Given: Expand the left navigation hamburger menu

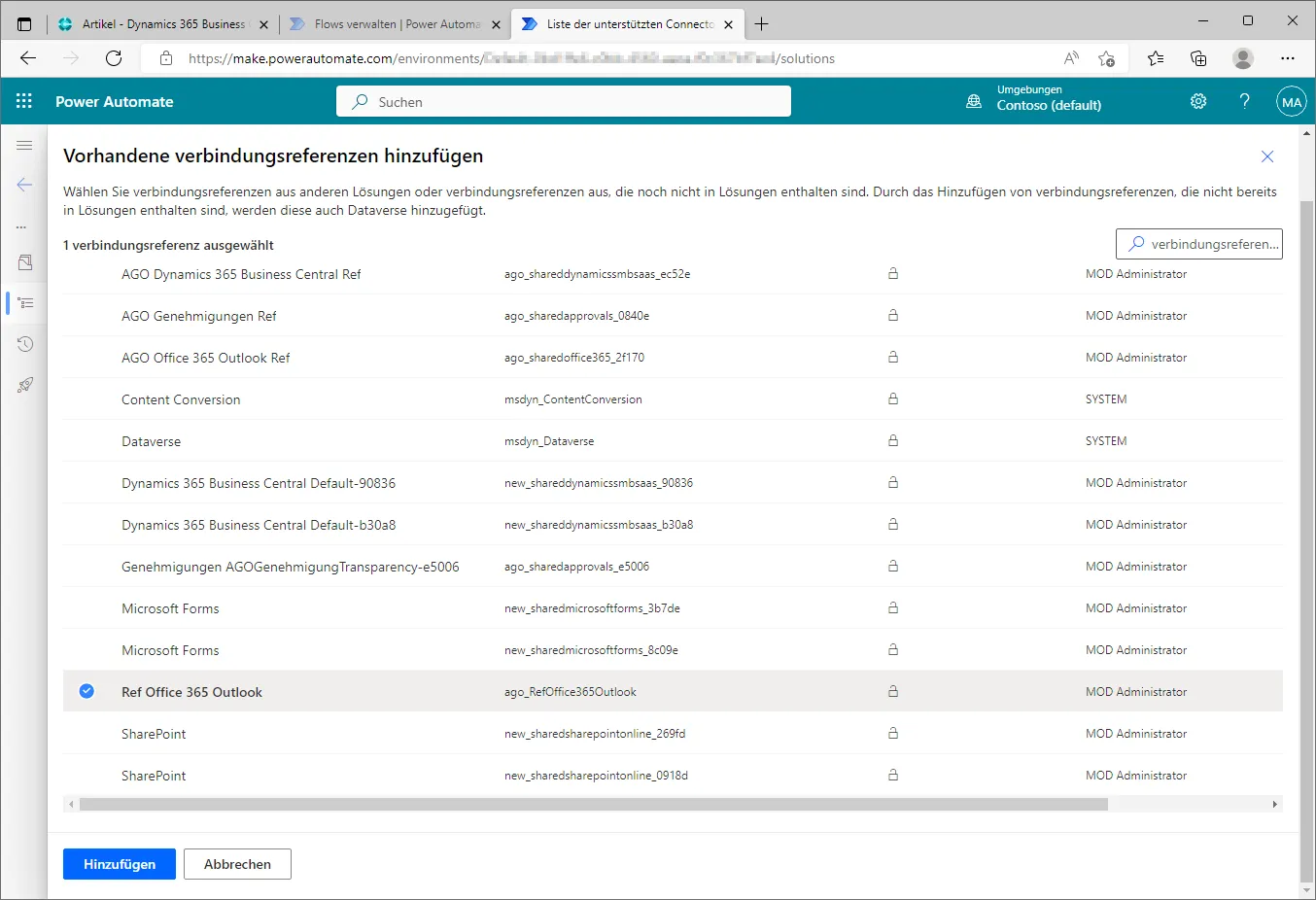Looking at the screenshot, I should pos(24,145).
